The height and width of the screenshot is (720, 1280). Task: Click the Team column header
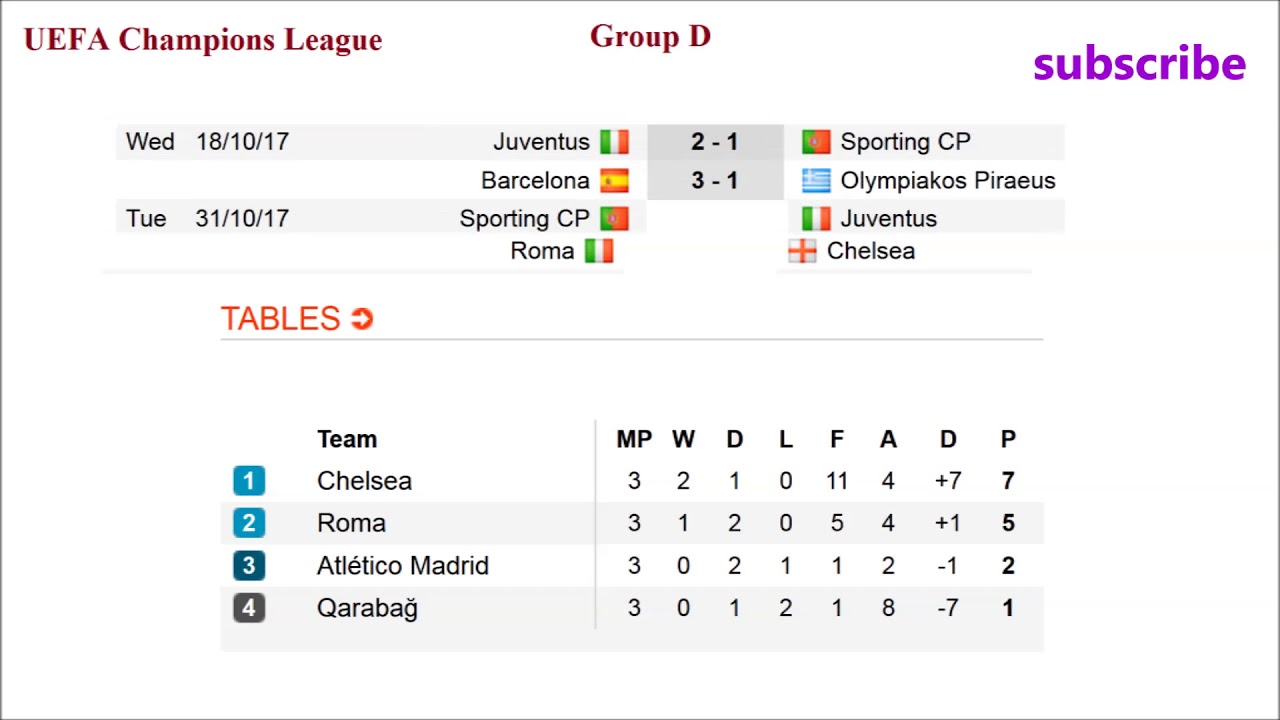(347, 439)
